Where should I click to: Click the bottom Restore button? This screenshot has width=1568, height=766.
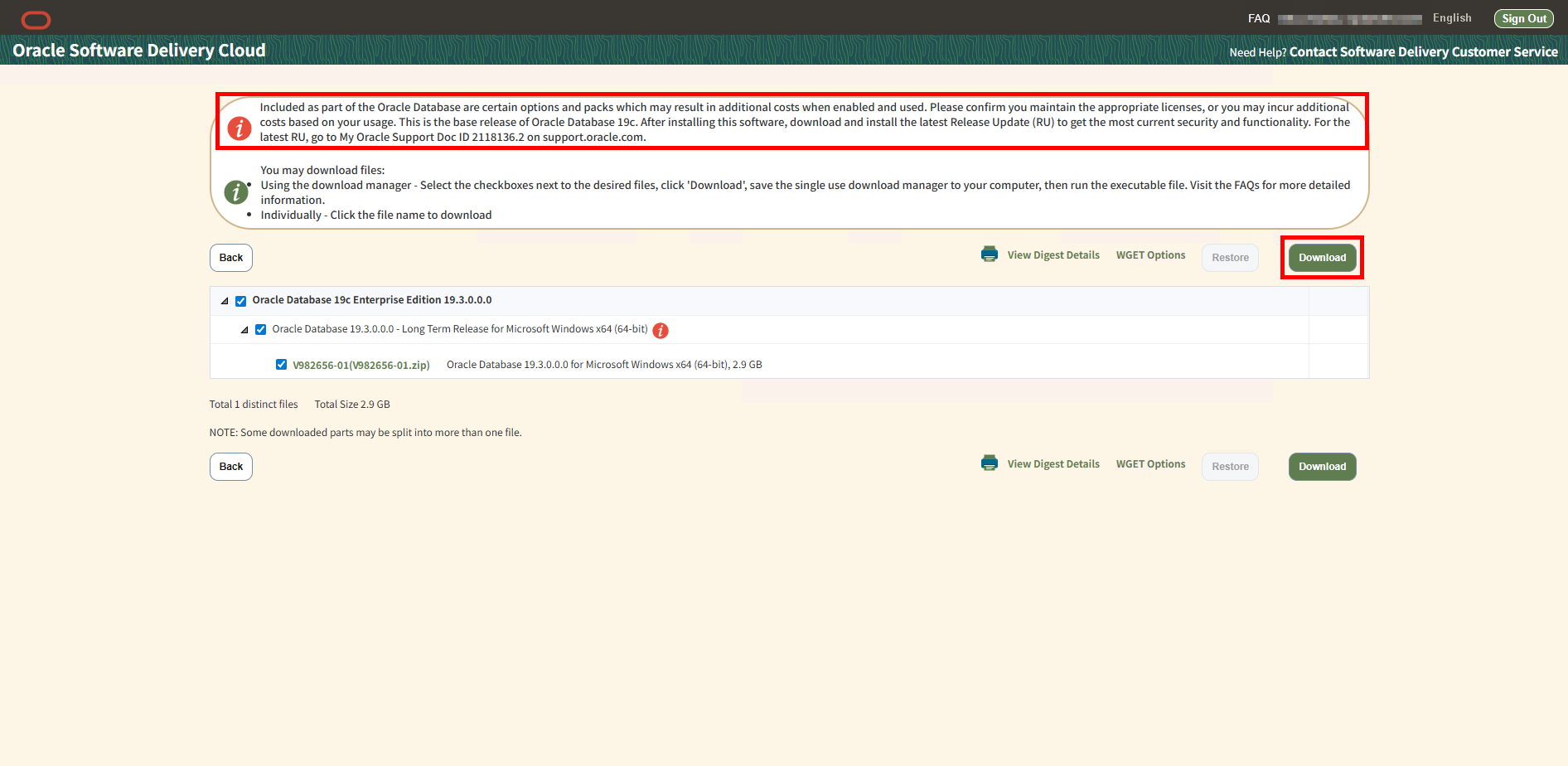(1231, 467)
